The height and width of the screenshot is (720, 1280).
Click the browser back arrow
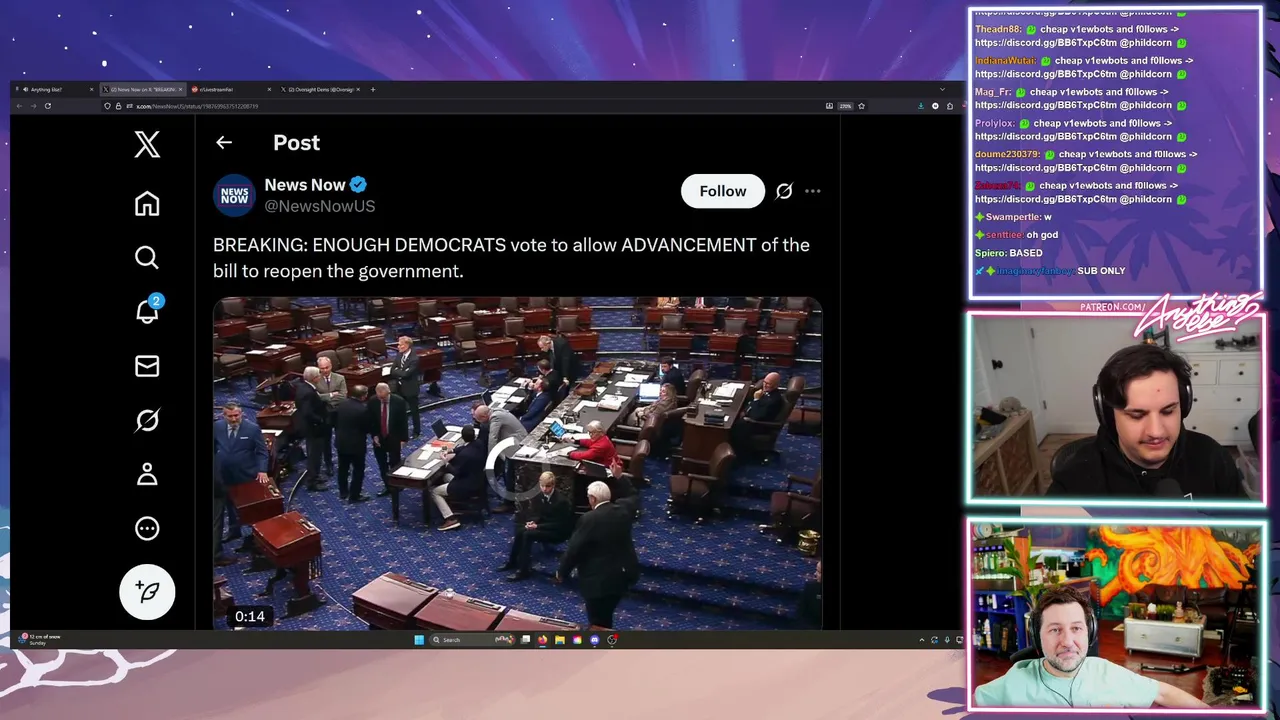click(x=19, y=106)
